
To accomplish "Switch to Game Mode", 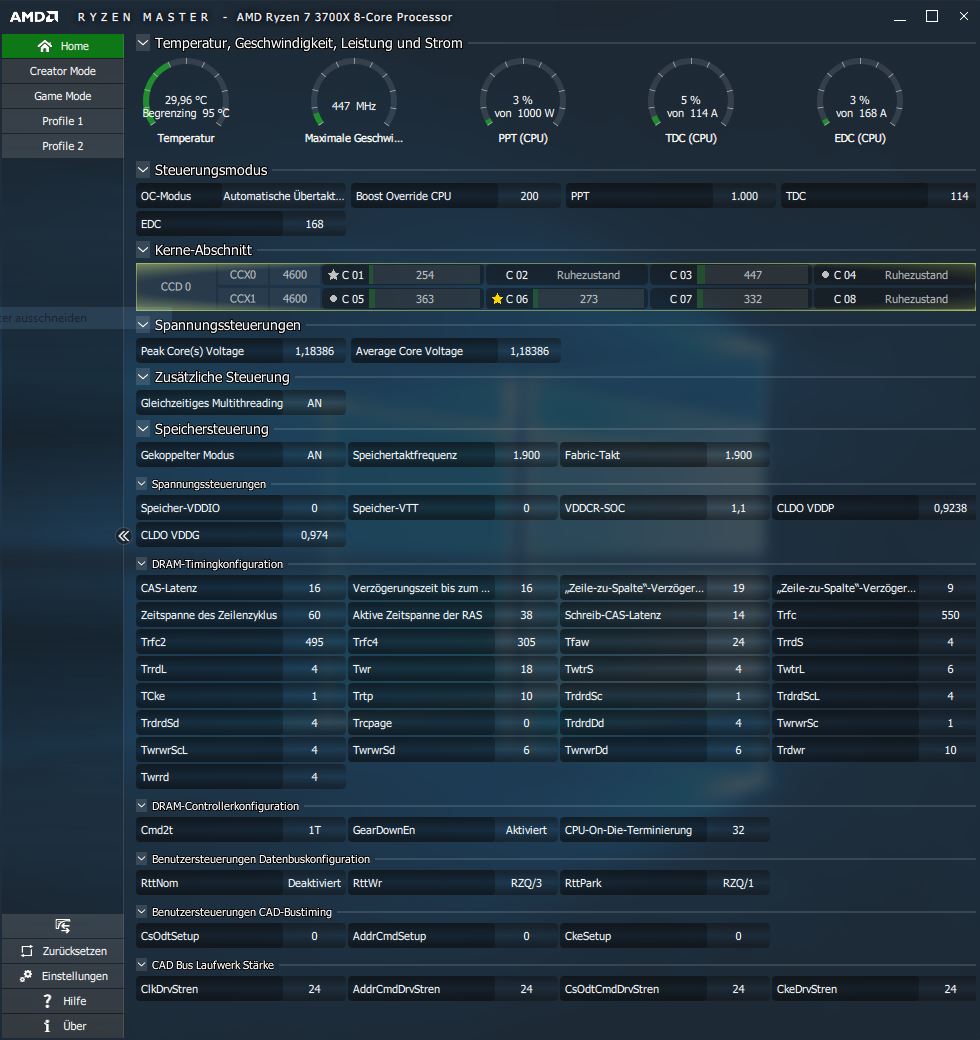I will coord(62,96).
